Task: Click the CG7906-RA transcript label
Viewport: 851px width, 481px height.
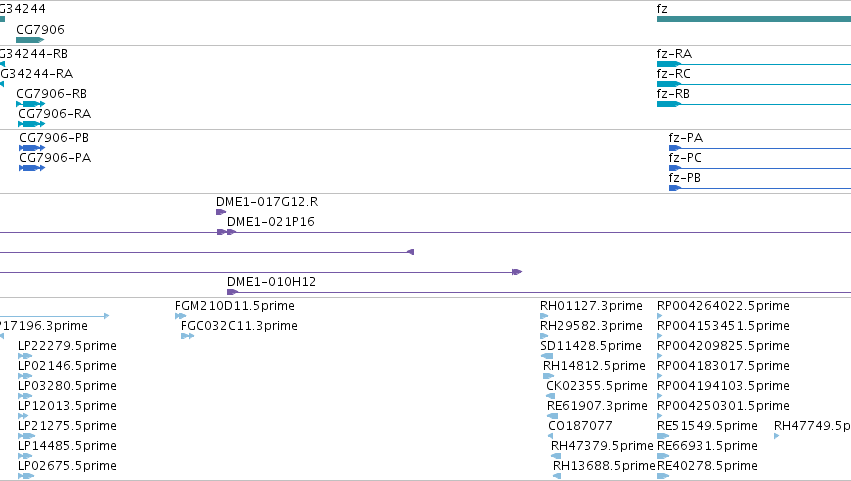Action: 55,114
